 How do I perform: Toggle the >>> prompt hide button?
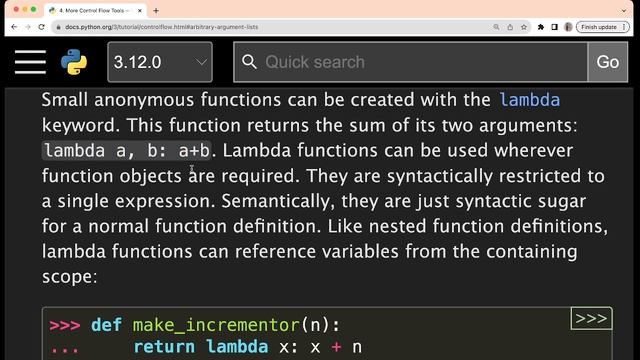591,318
